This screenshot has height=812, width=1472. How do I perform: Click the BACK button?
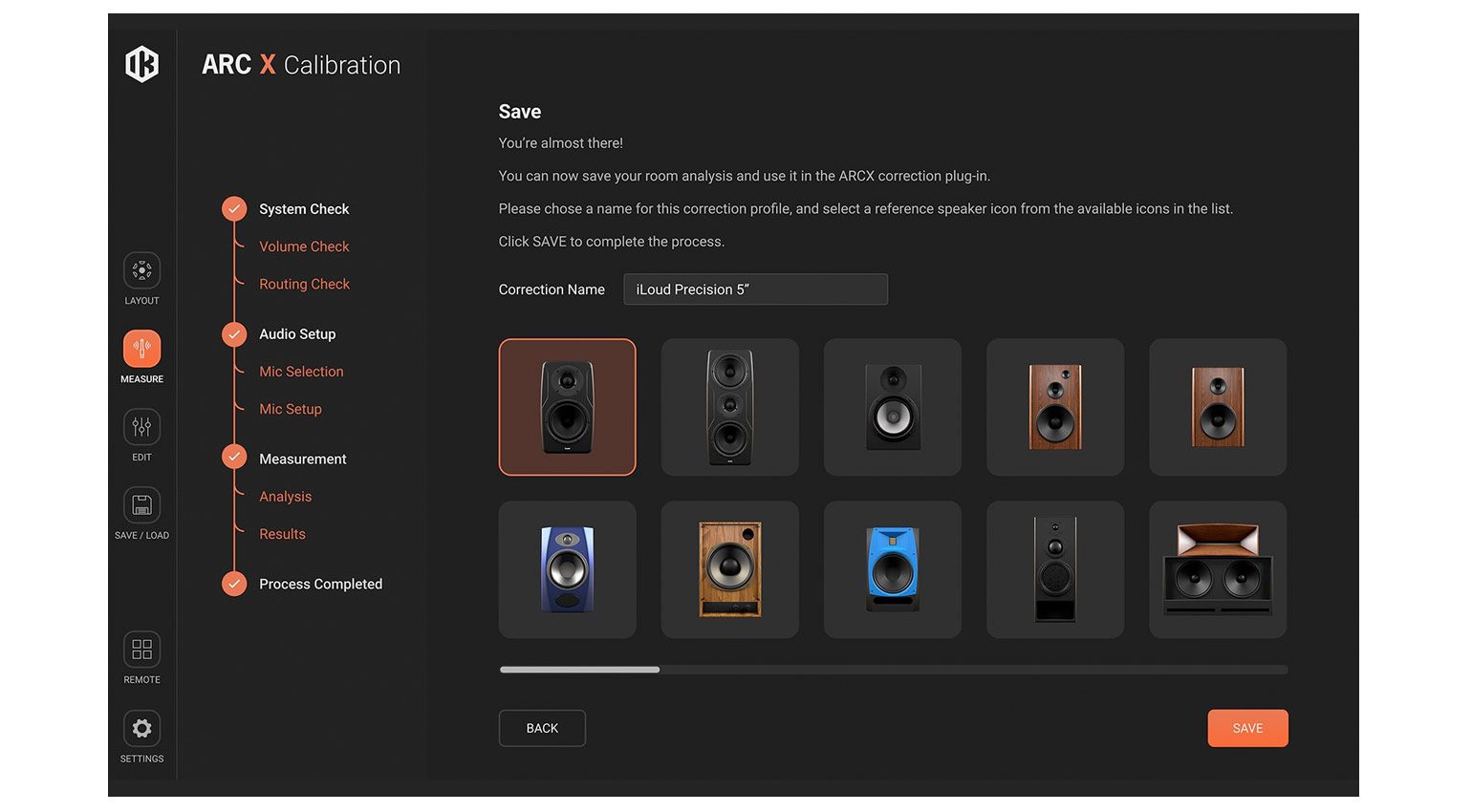(x=542, y=728)
